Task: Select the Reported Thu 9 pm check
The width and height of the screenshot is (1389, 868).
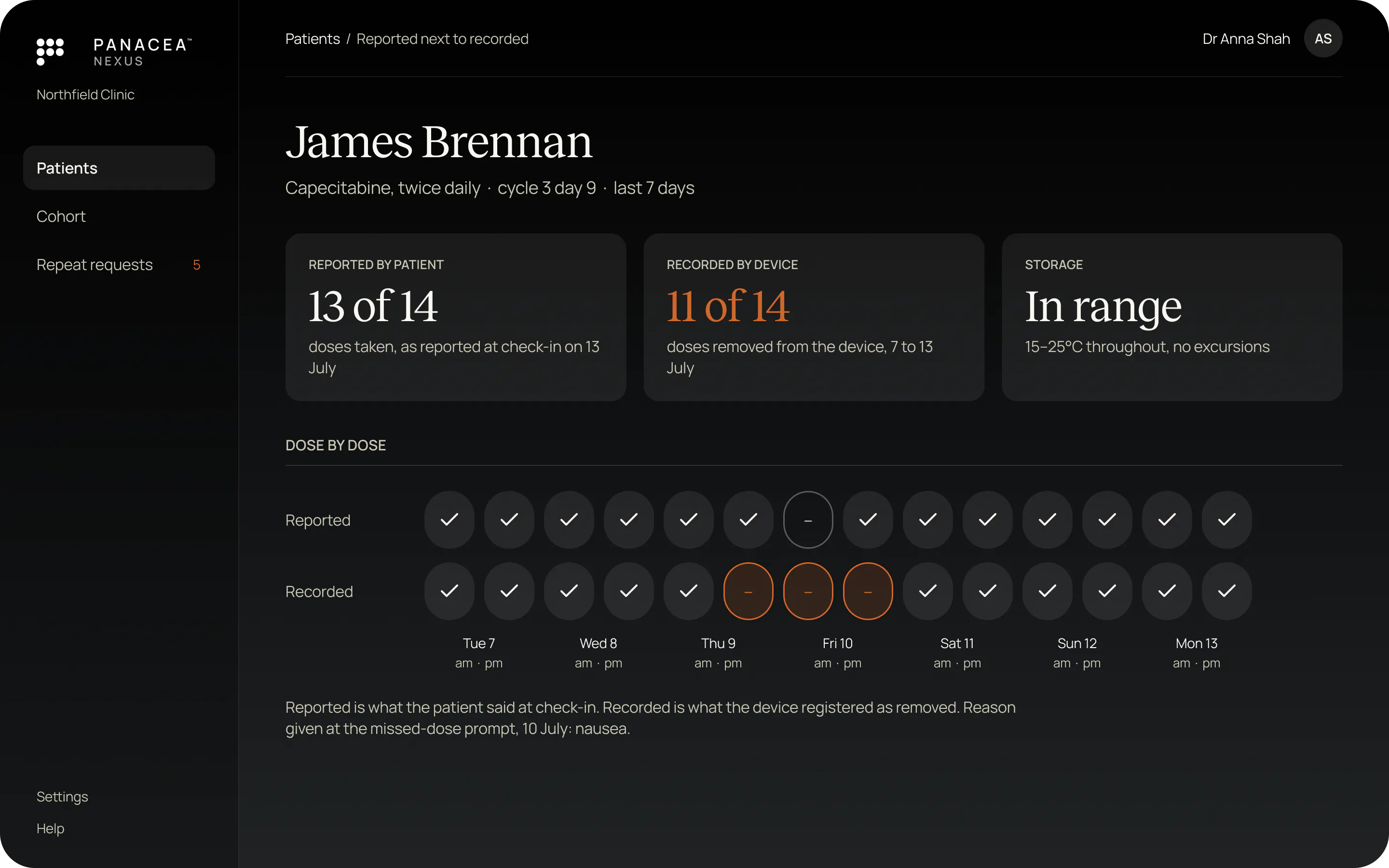Action: [x=749, y=519]
